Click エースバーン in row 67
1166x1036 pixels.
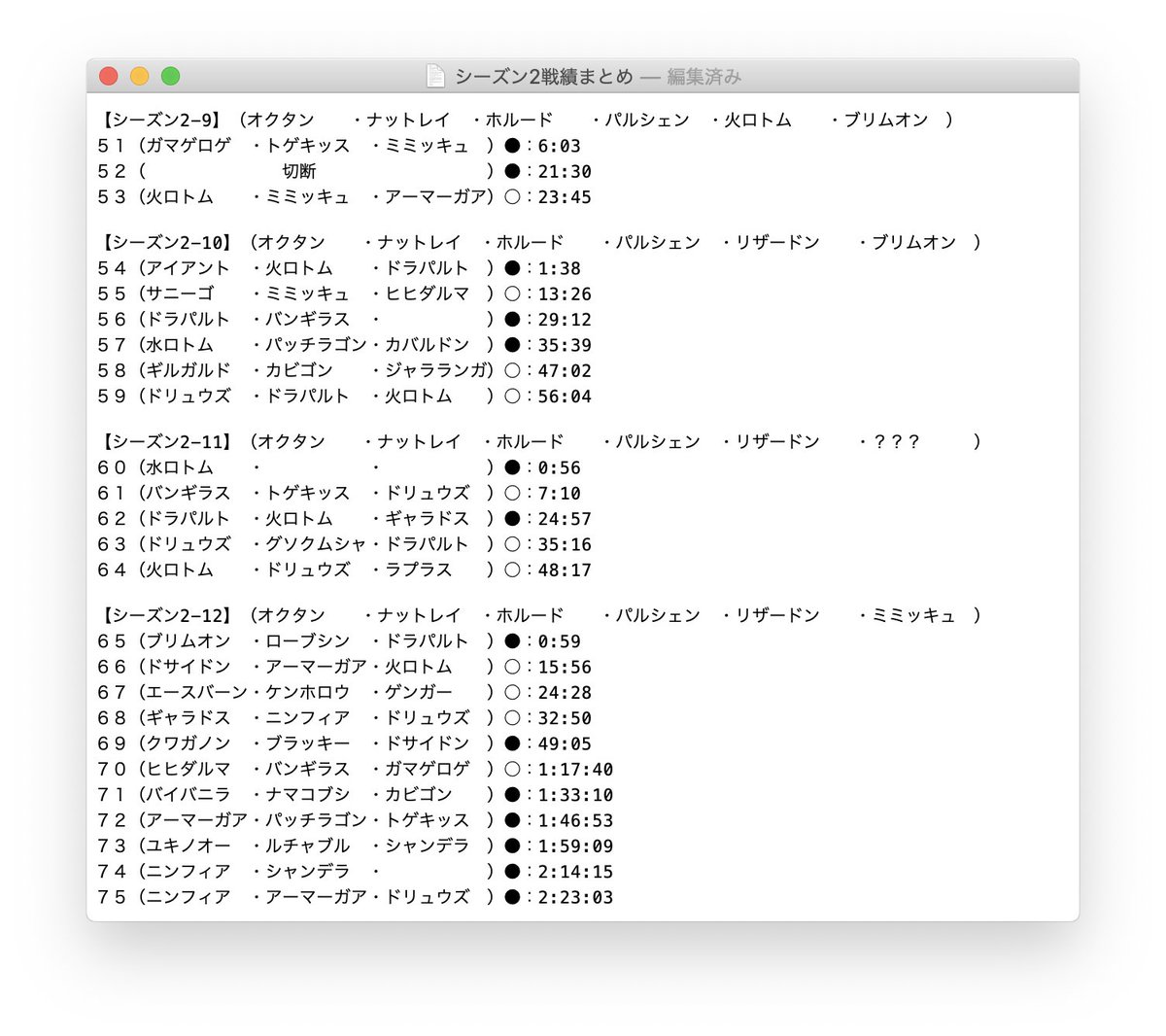click(x=197, y=692)
